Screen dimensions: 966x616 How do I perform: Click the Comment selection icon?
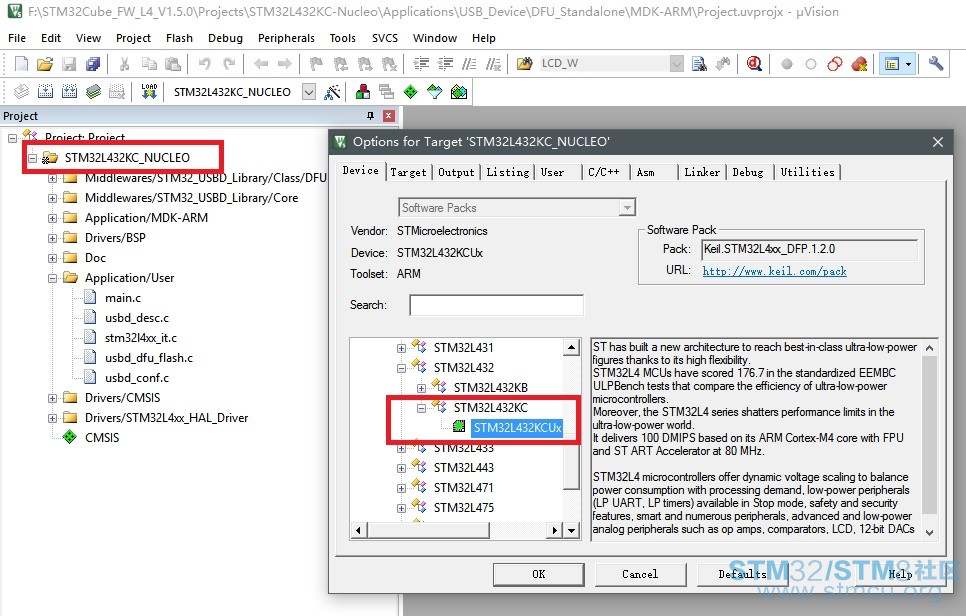point(469,63)
